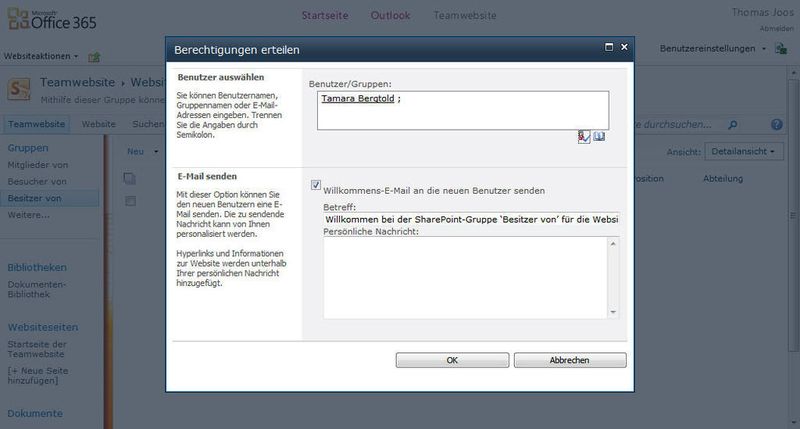Open the Bibliotheken heading link
800x429 pixels.
coord(37,267)
